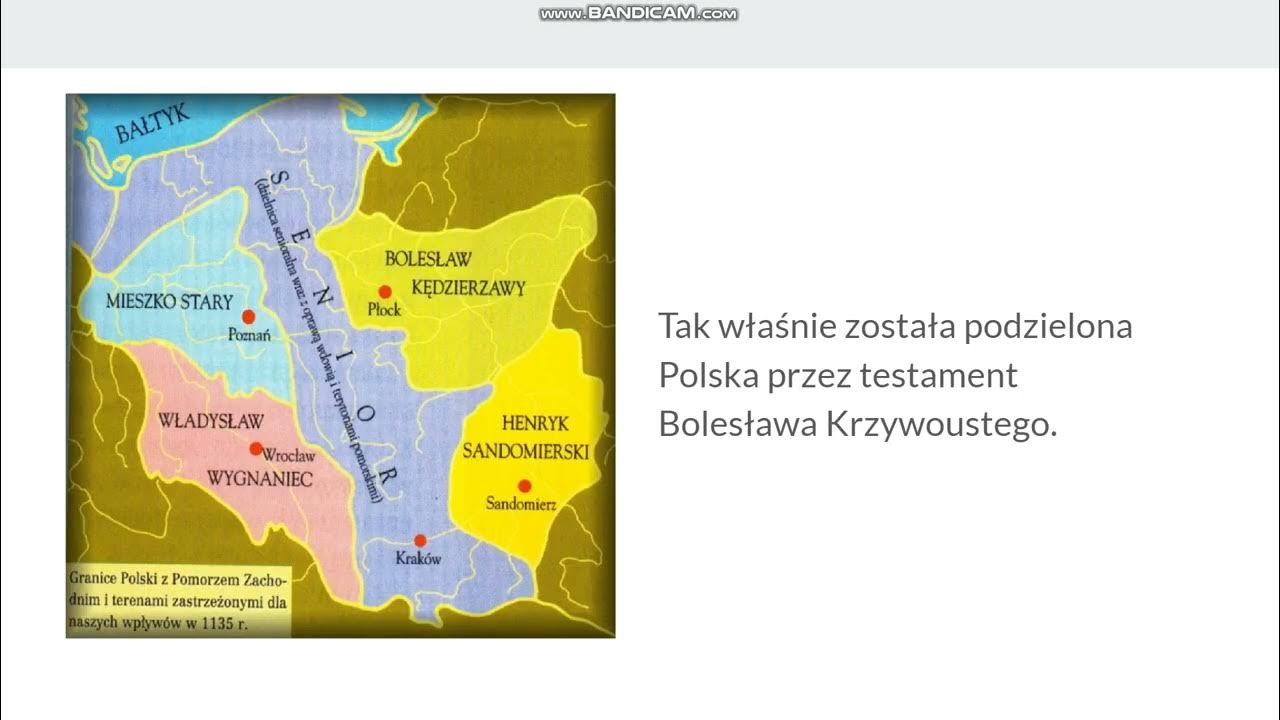1280x720 pixels.
Task: Click the map legend caption about 1135 r.
Action: pyautogui.click(x=178, y=600)
